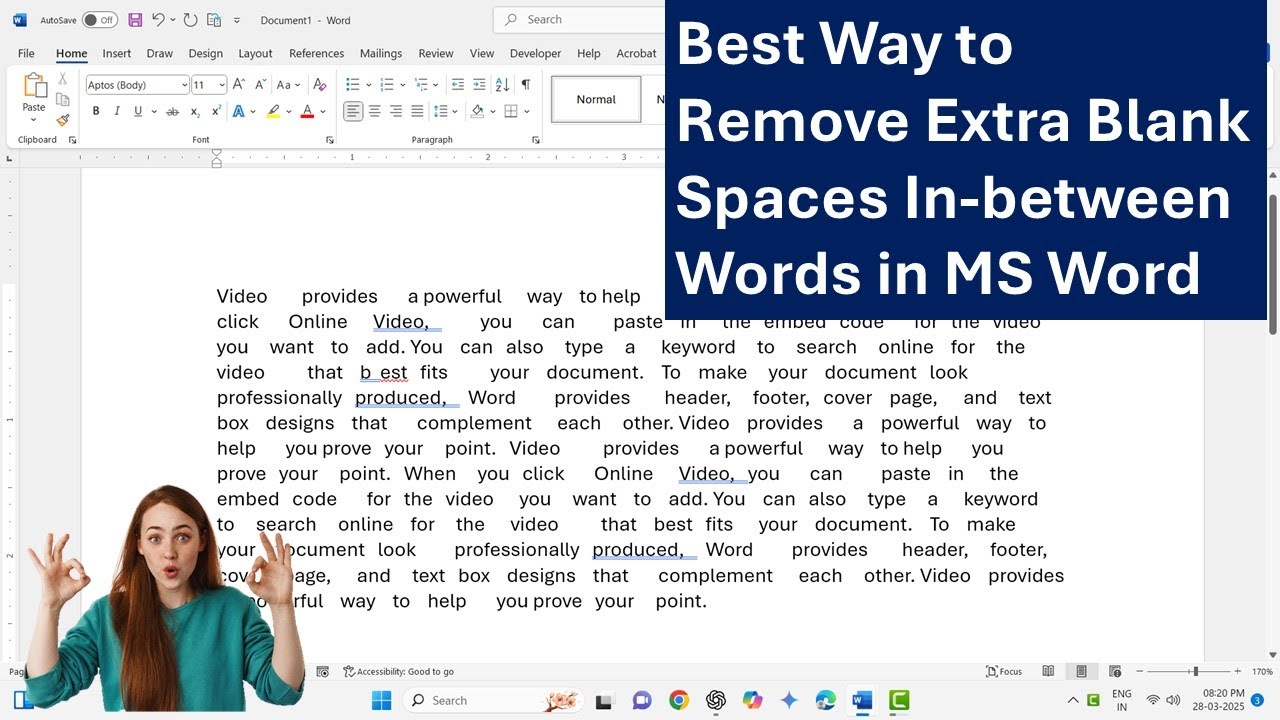
Task: Apply superscript formatting
Action: point(216,112)
